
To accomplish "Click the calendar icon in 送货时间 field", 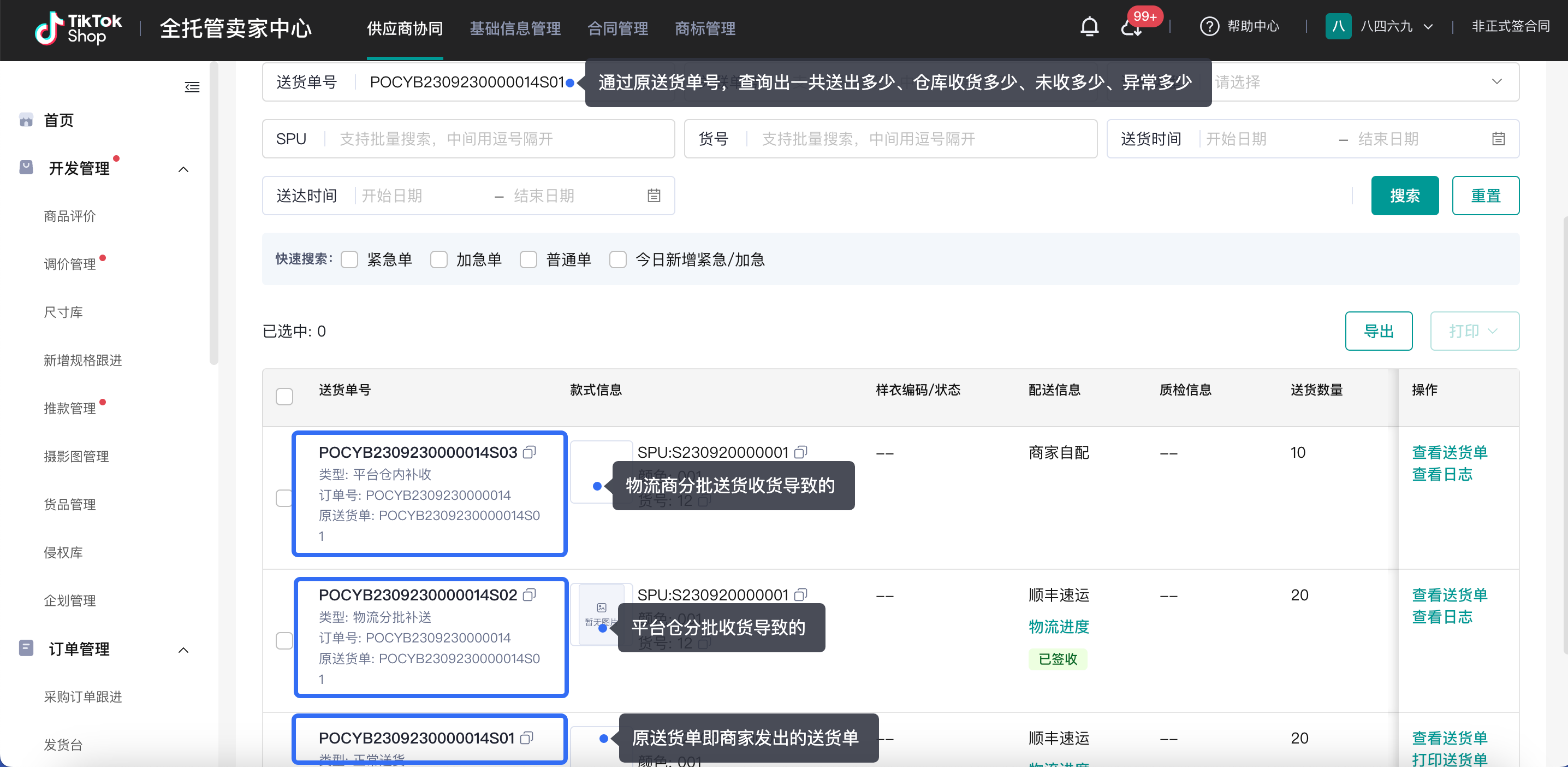I will (1498, 139).
